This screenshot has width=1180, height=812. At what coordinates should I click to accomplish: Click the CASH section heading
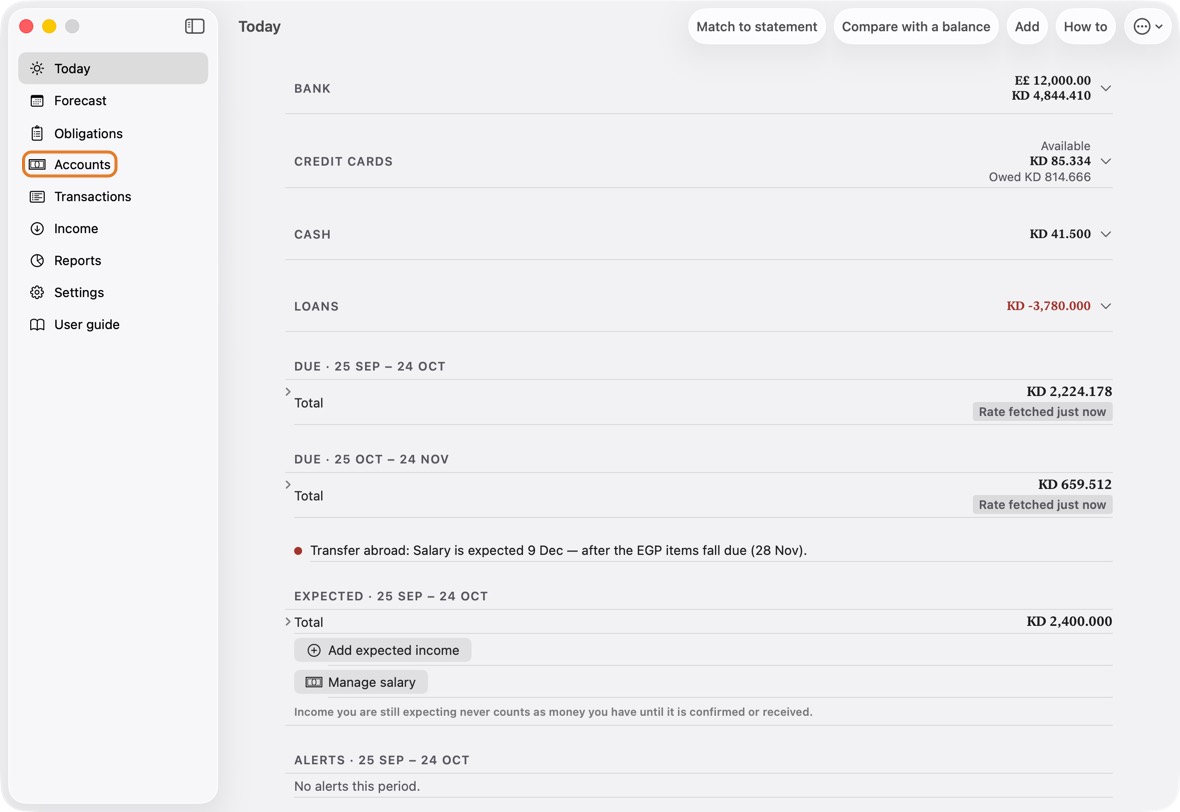pos(312,235)
